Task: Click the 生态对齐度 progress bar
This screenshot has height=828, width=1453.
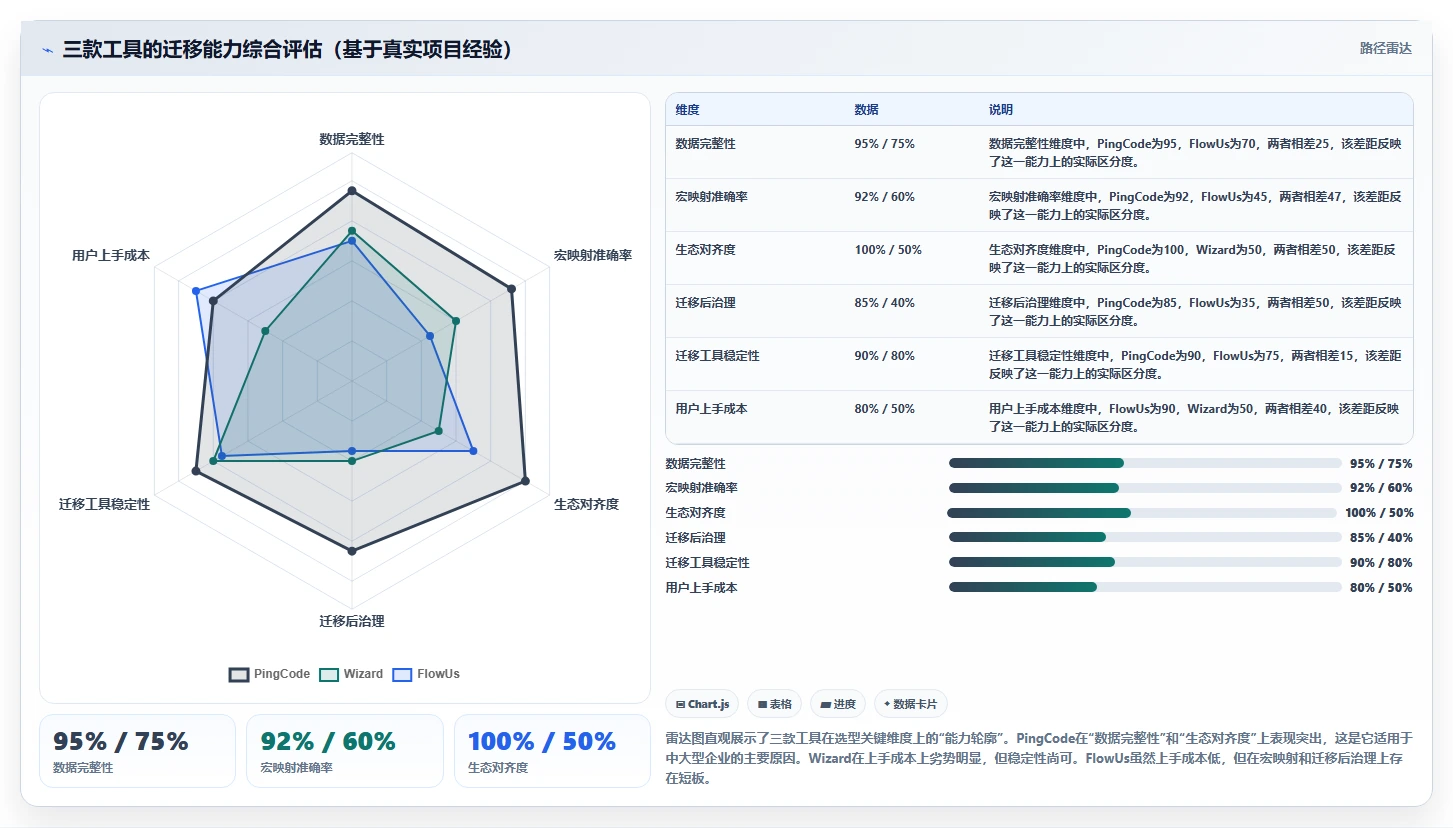Action: (1142, 513)
